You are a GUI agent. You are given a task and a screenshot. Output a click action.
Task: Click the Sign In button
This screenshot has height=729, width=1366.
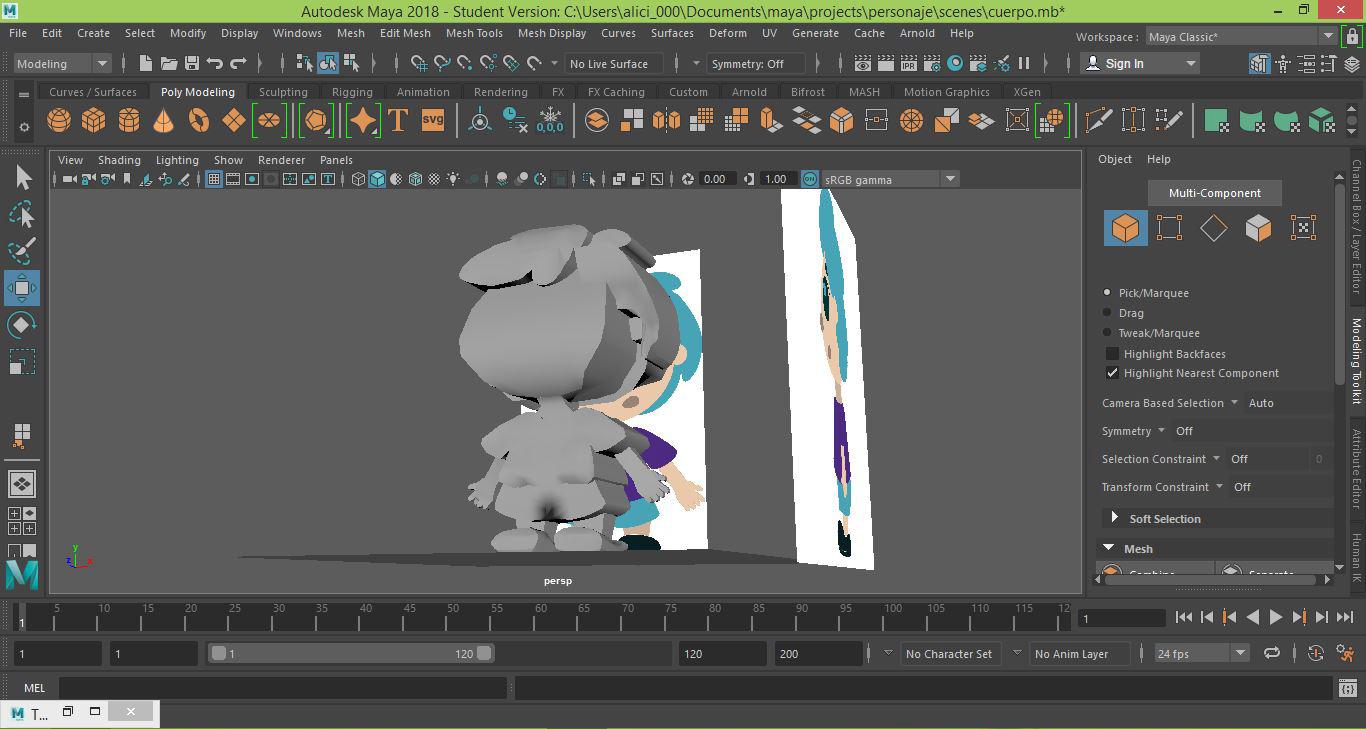(x=1139, y=64)
